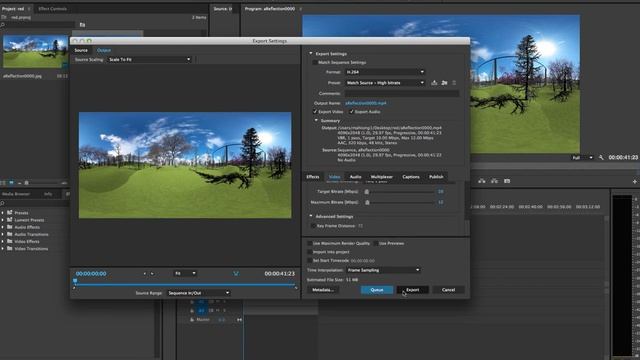This screenshot has height=360, width=640.
Task: Click the Queue button
Action: tap(377, 290)
